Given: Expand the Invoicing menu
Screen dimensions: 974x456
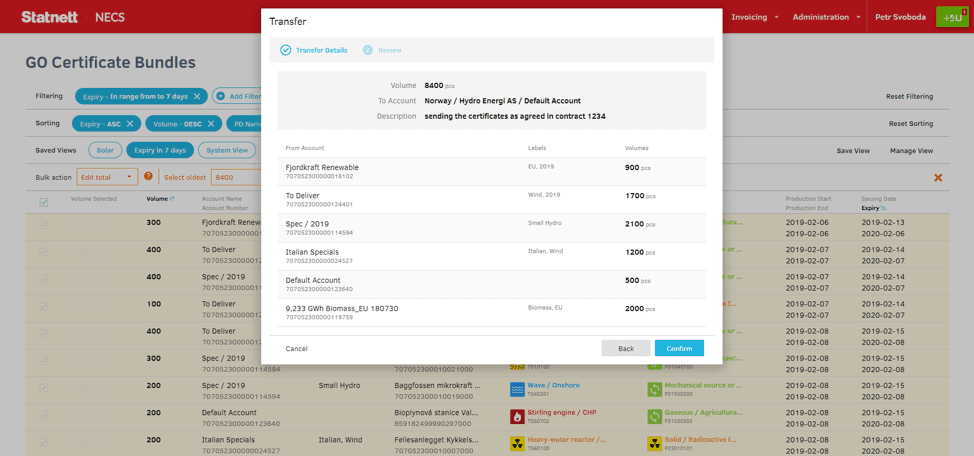Looking at the screenshot, I should click(755, 17).
